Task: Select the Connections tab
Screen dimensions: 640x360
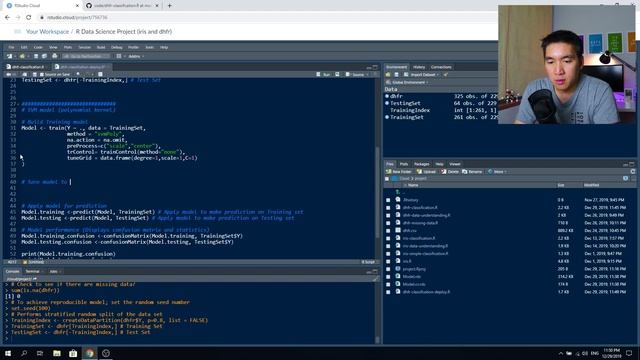Action: point(441,67)
